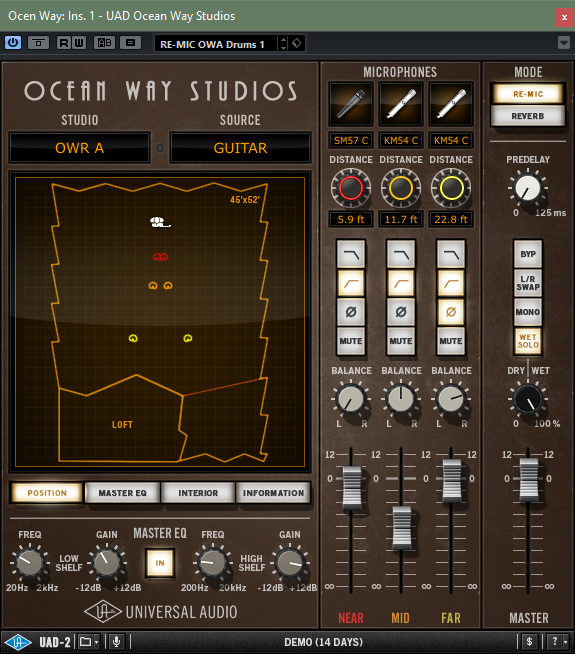Mute the near microphone channel
Image resolution: width=575 pixels, height=654 pixels.
click(x=351, y=341)
